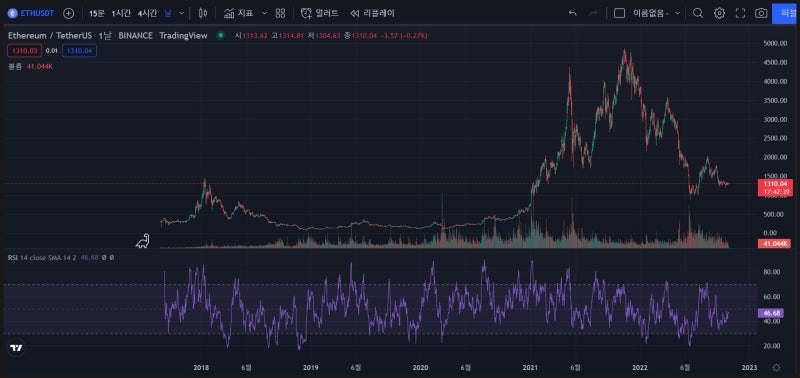800x378 pixels.
Task: Create an 얼러트 alert
Action: (319, 13)
